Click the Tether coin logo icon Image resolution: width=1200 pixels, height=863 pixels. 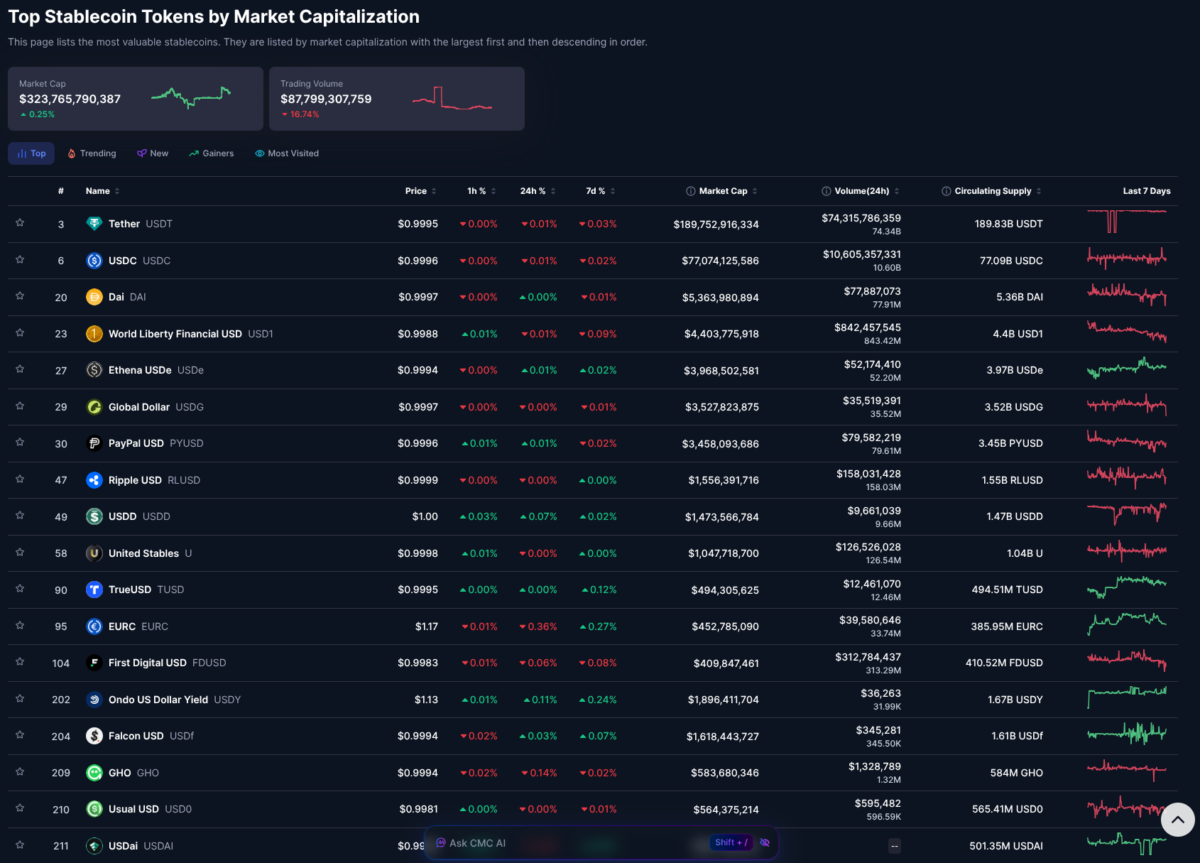point(94,224)
